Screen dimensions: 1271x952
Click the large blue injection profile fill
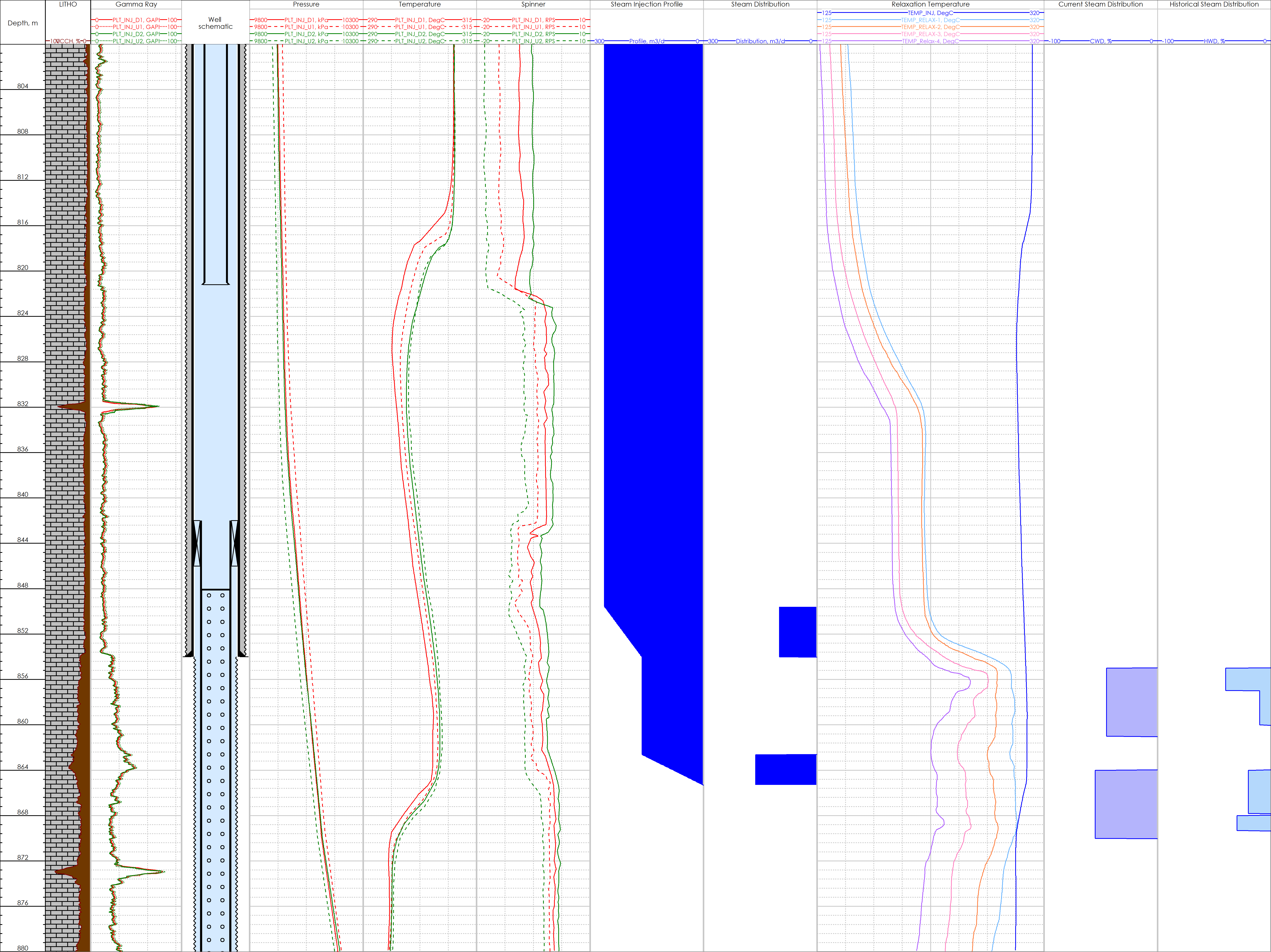tap(653, 322)
